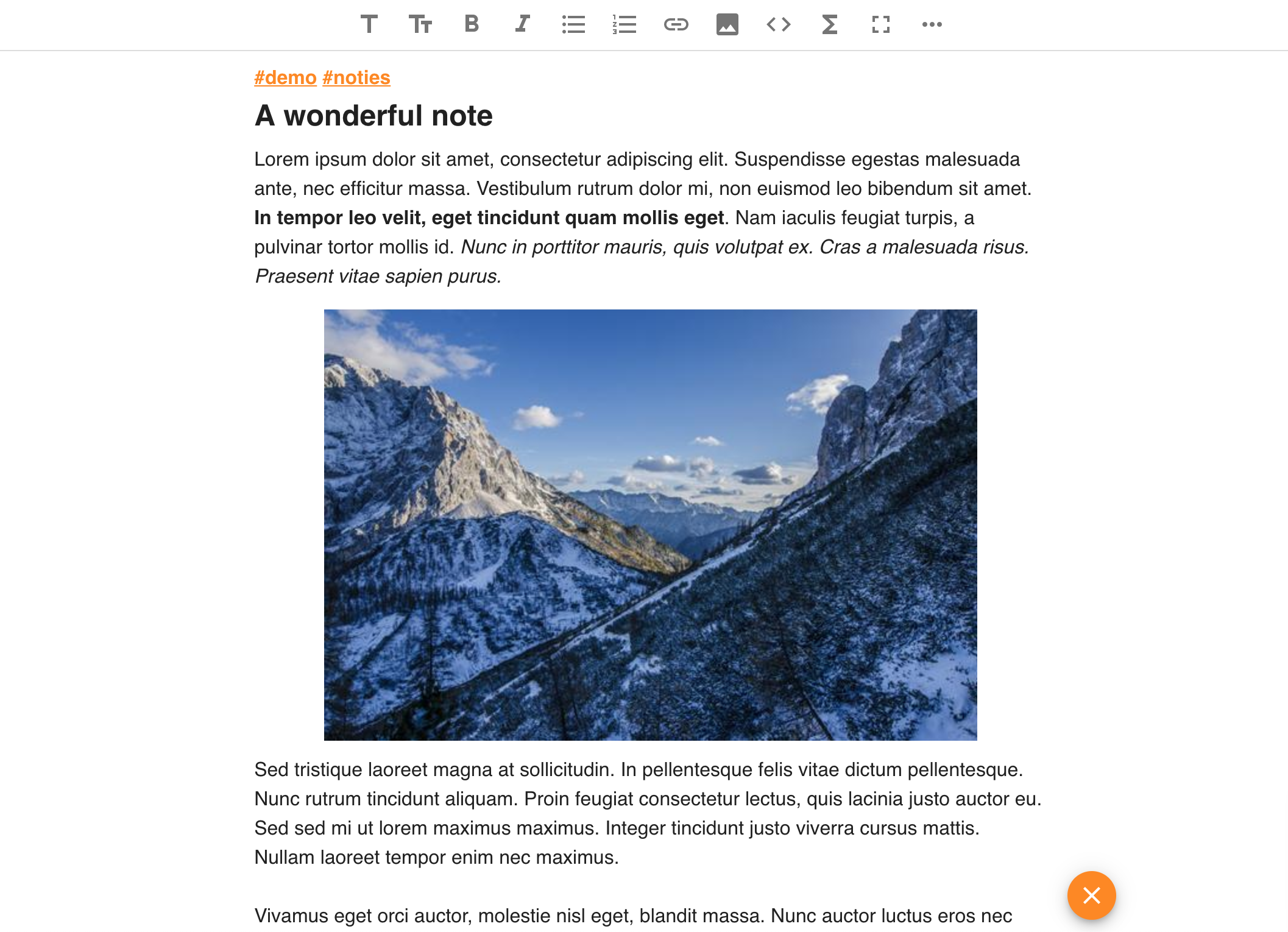Toggle italic formatting

pos(522,24)
